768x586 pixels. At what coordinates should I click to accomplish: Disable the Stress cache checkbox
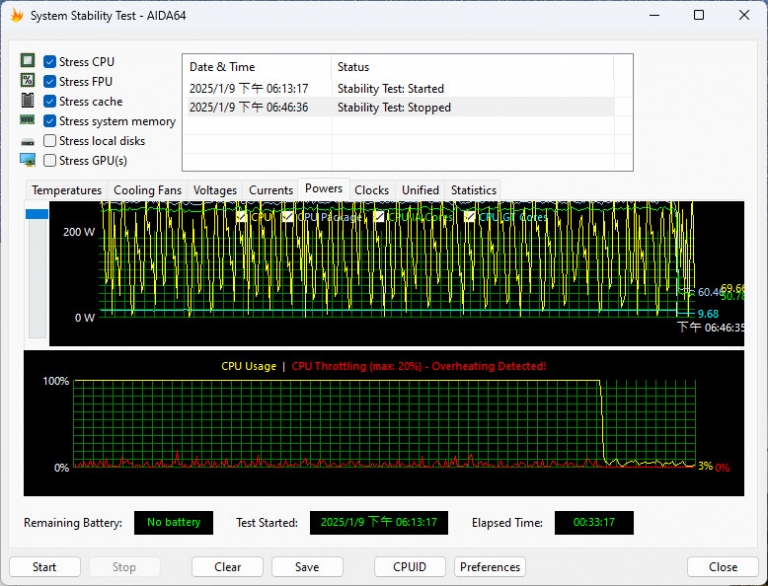click(x=49, y=101)
